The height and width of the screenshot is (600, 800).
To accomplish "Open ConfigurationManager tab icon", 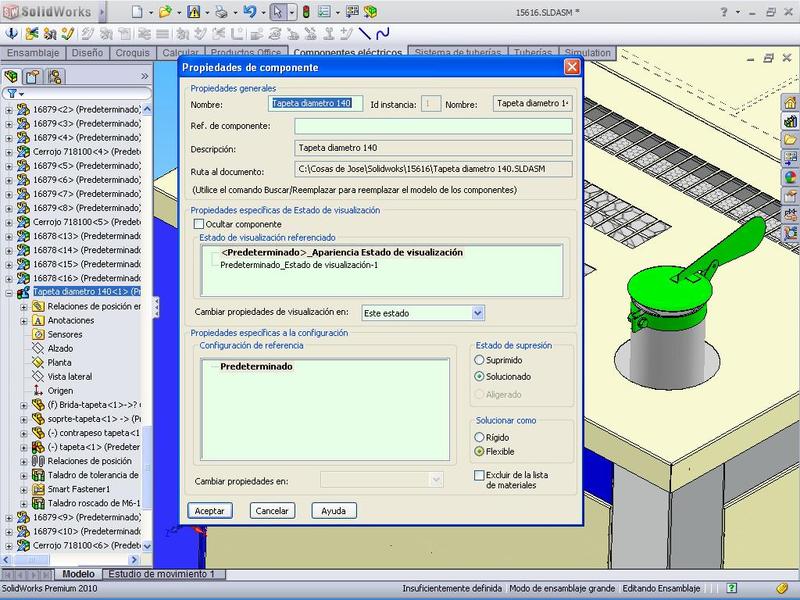I will [55, 77].
